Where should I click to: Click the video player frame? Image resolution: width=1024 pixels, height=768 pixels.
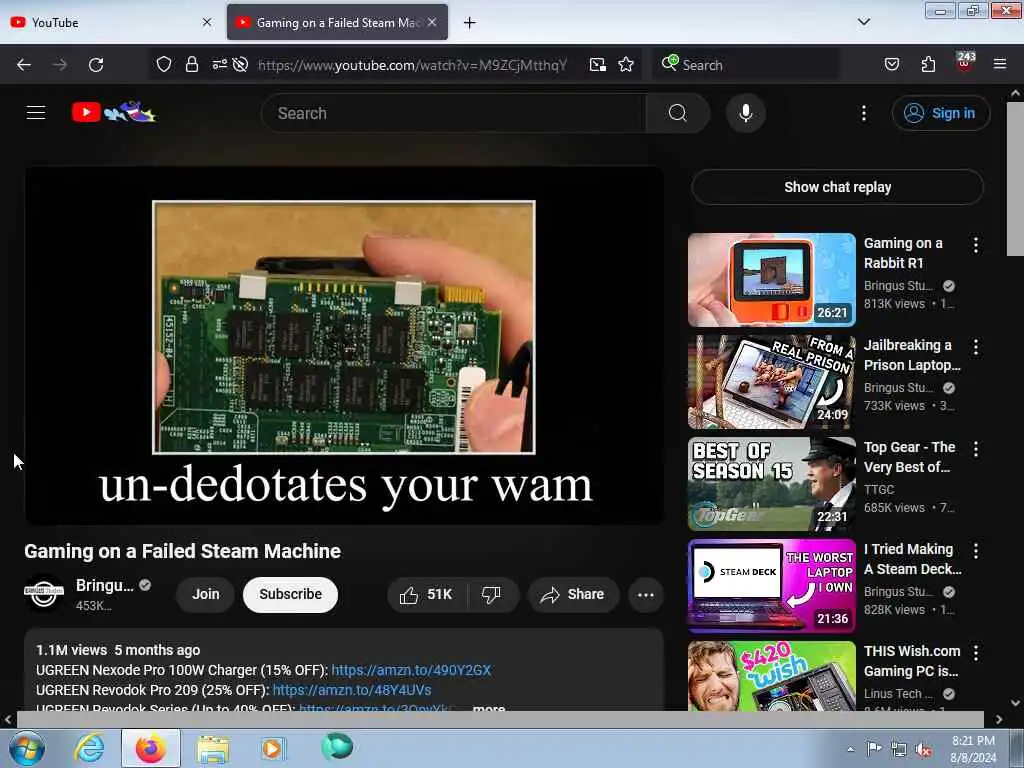pyautogui.click(x=344, y=345)
